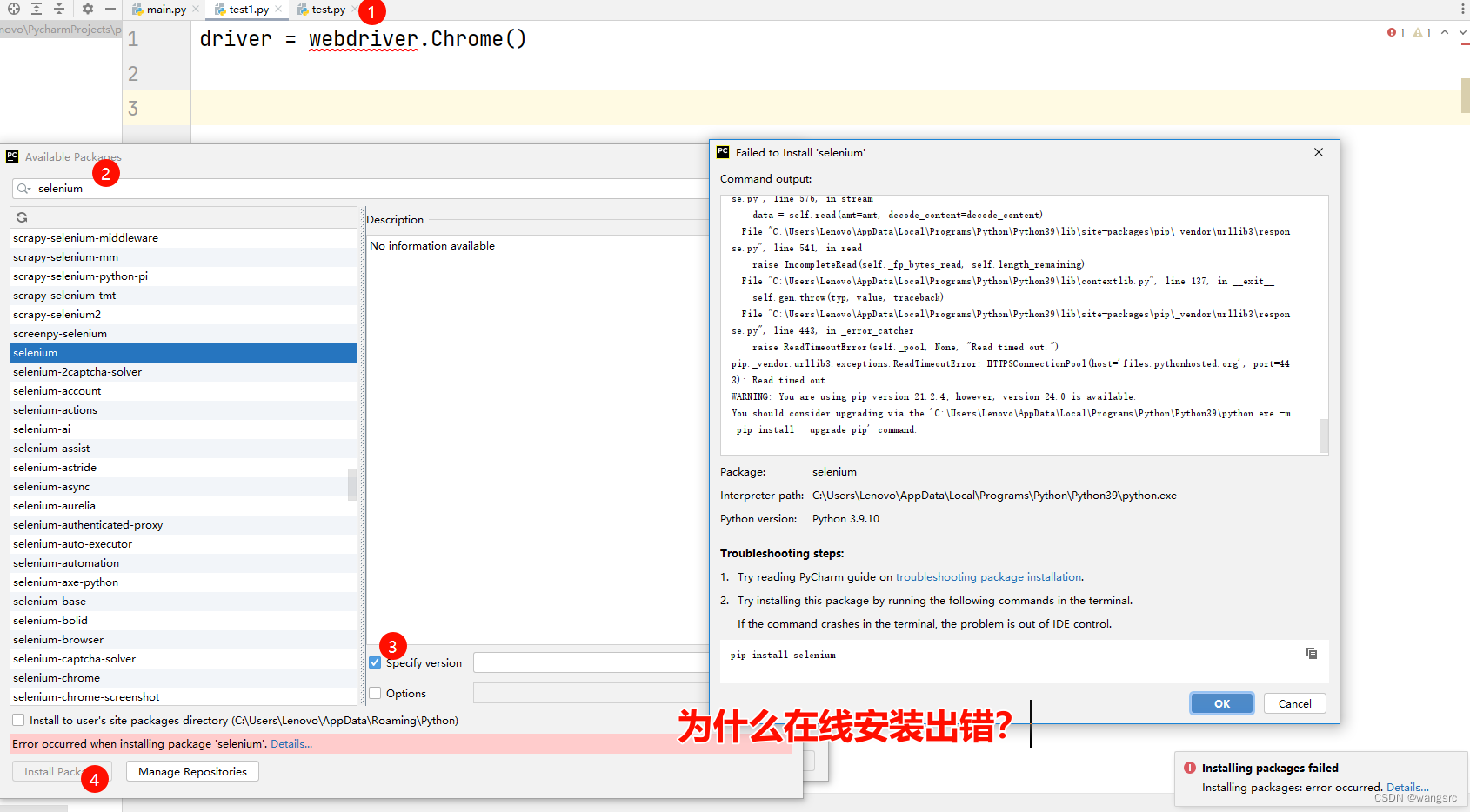1470x812 pixels.
Task: Select the selenium-astride package
Action: 184,467
